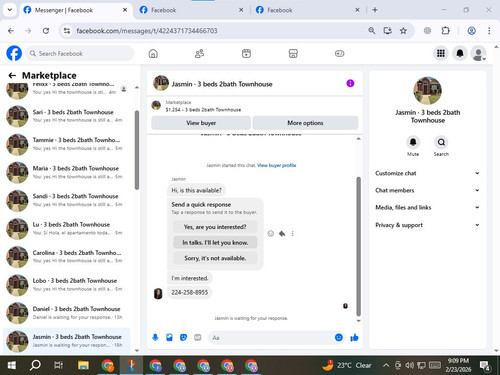
Task: Send a thumbs-up like
Action: click(354, 337)
